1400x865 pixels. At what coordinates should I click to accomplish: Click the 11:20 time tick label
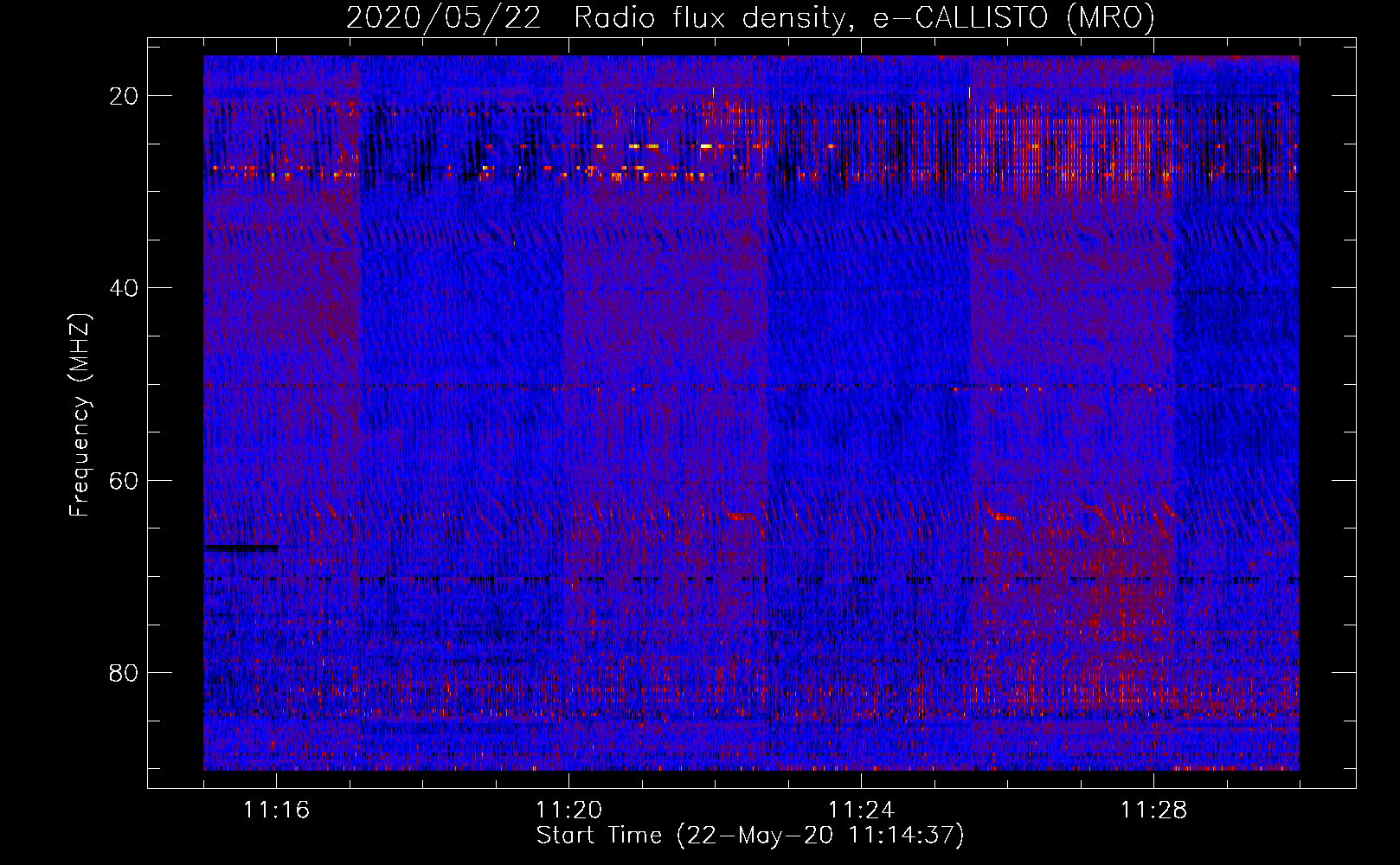[568, 810]
